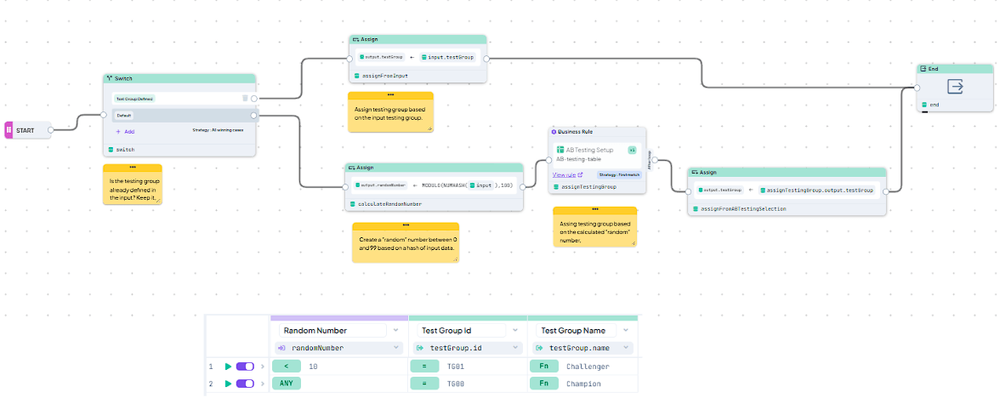1000x398 pixels.
Task: Click the Business Rule node output connector
Action: (654, 160)
